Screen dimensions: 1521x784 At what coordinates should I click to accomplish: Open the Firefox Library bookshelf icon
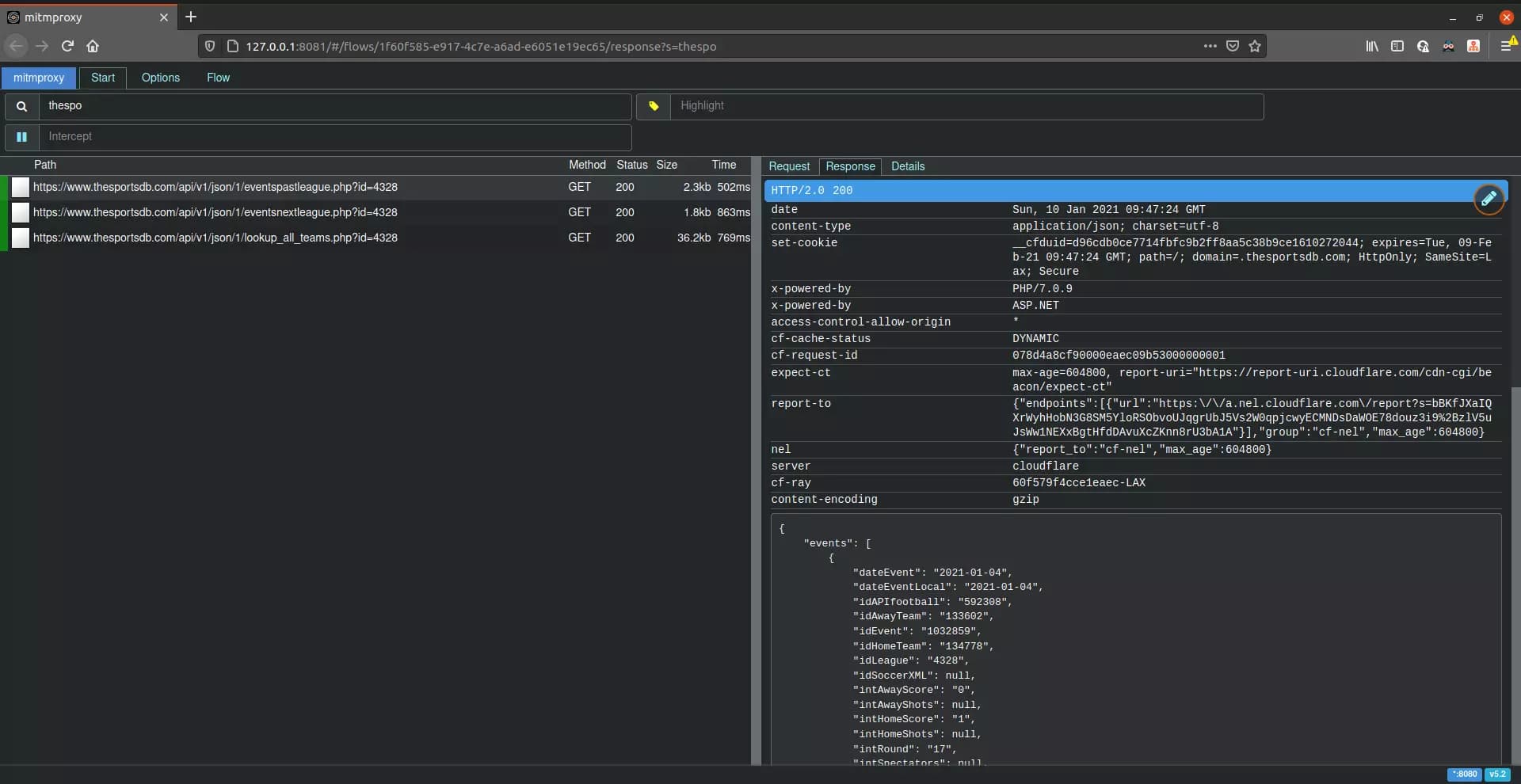pyautogui.click(x=1371, y=47)
